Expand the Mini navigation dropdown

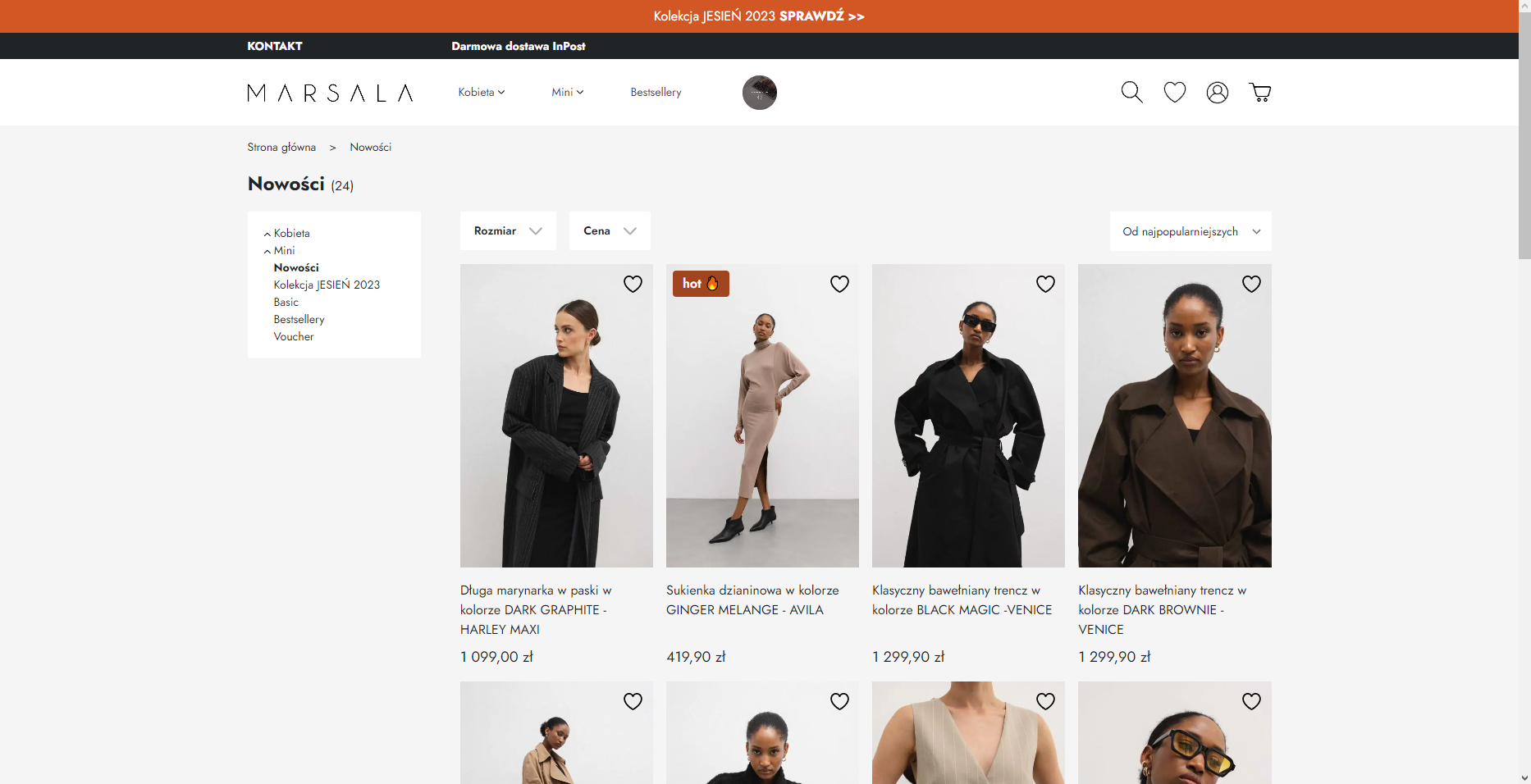568,92
